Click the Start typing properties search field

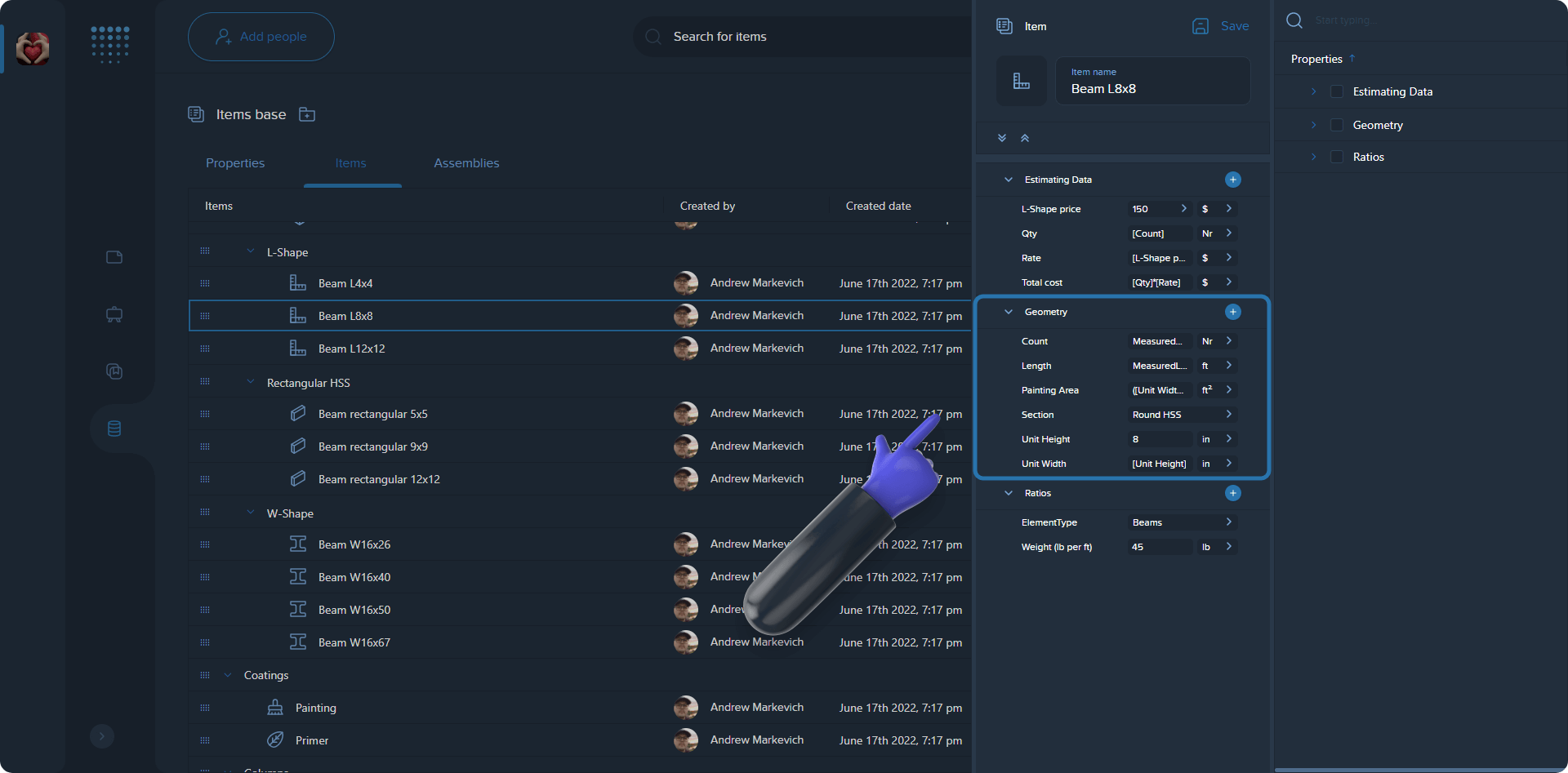point(1421,20)
